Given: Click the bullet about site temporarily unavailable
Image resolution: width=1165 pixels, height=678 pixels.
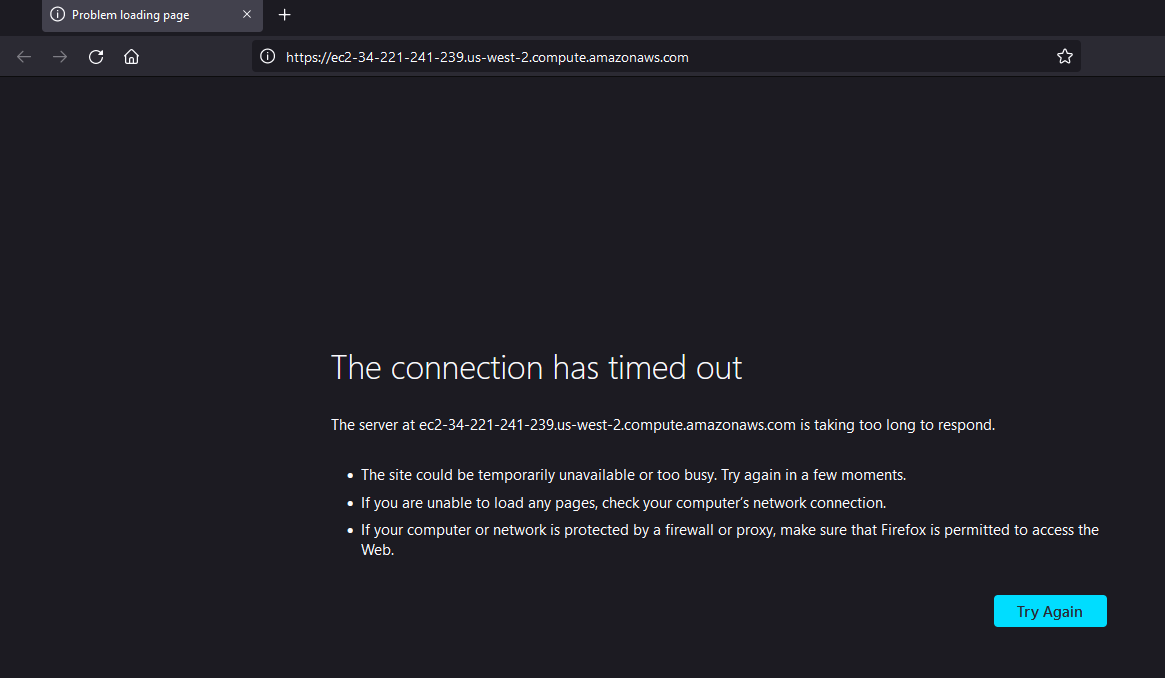Looking at the screenshot, I should (x=633, y=475).
